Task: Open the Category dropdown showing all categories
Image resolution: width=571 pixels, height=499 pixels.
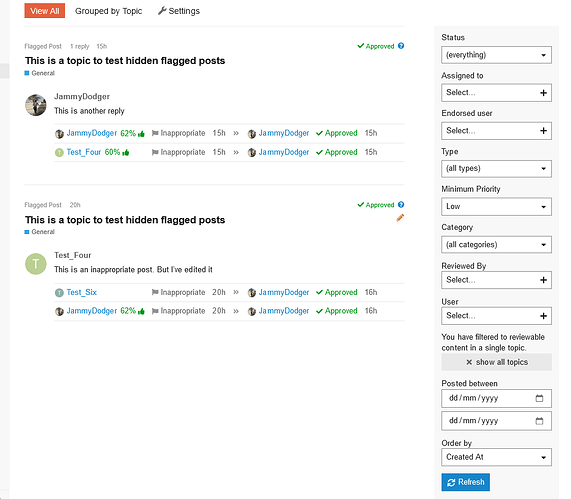Action: 496,244
